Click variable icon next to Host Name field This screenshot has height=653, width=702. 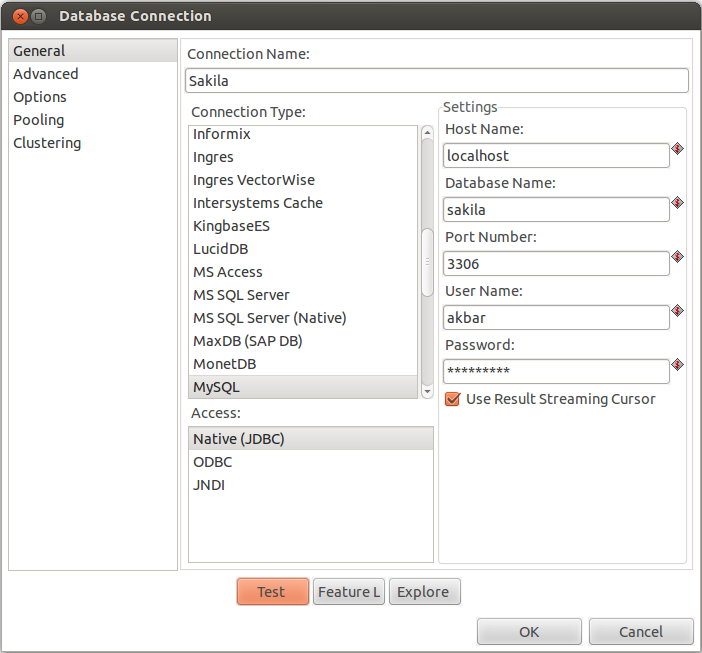click(677, 149)
